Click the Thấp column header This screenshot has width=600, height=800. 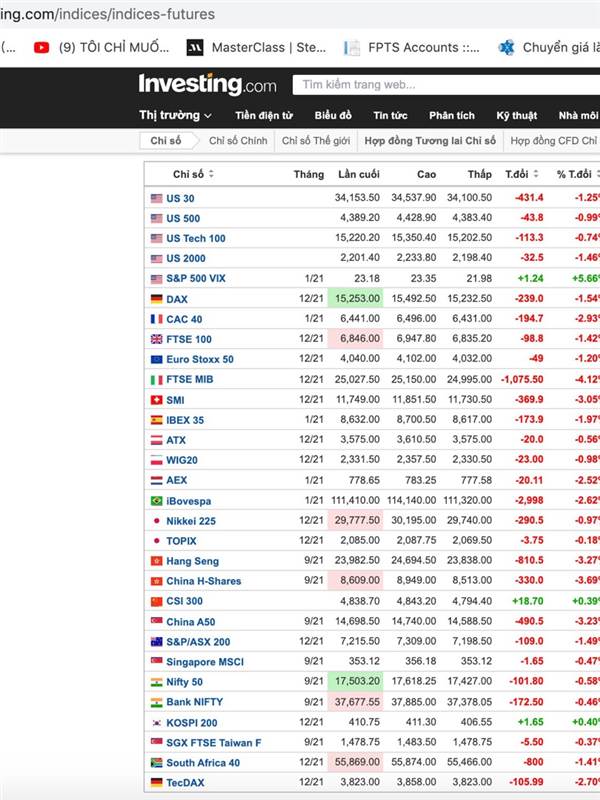[480, 174]
